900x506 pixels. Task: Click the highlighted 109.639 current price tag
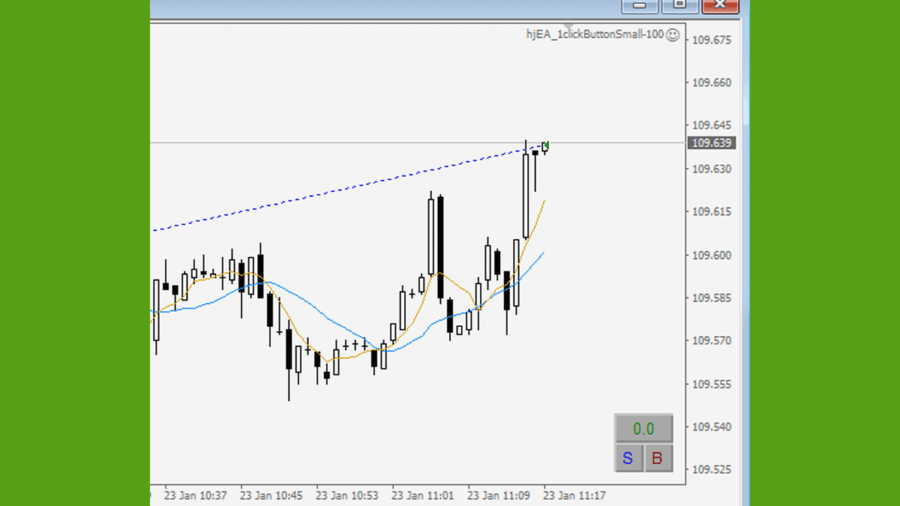[712, 143]
